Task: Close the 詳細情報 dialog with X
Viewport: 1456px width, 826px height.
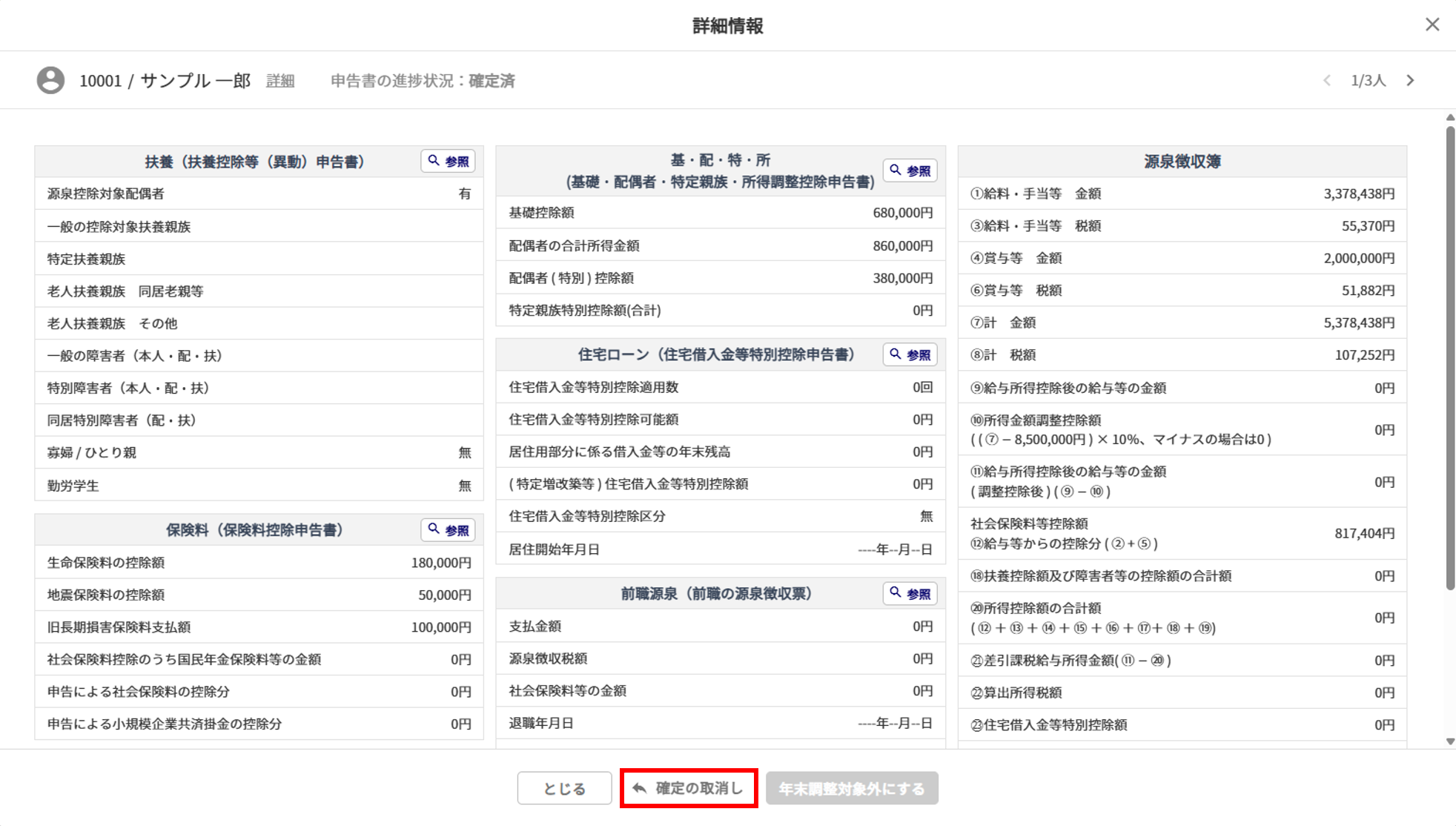Action: click(1432, 24)
